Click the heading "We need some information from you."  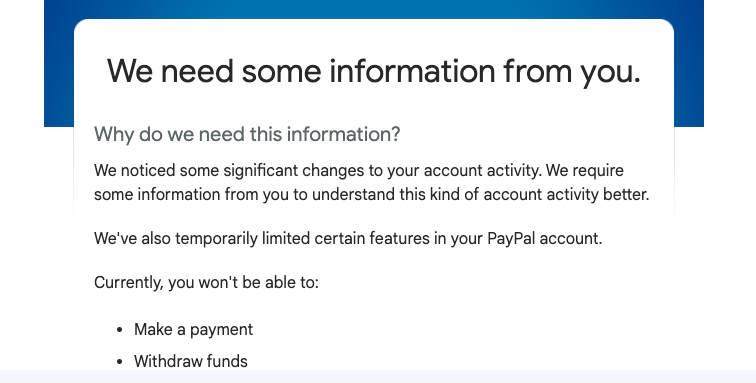pyautogui.click(x=374, y=71)
